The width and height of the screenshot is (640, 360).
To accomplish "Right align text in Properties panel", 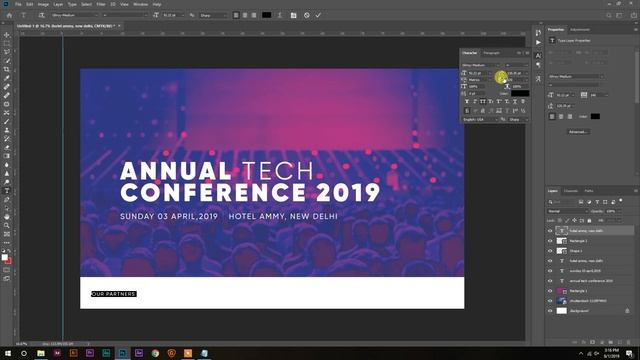I will [570, 117].
